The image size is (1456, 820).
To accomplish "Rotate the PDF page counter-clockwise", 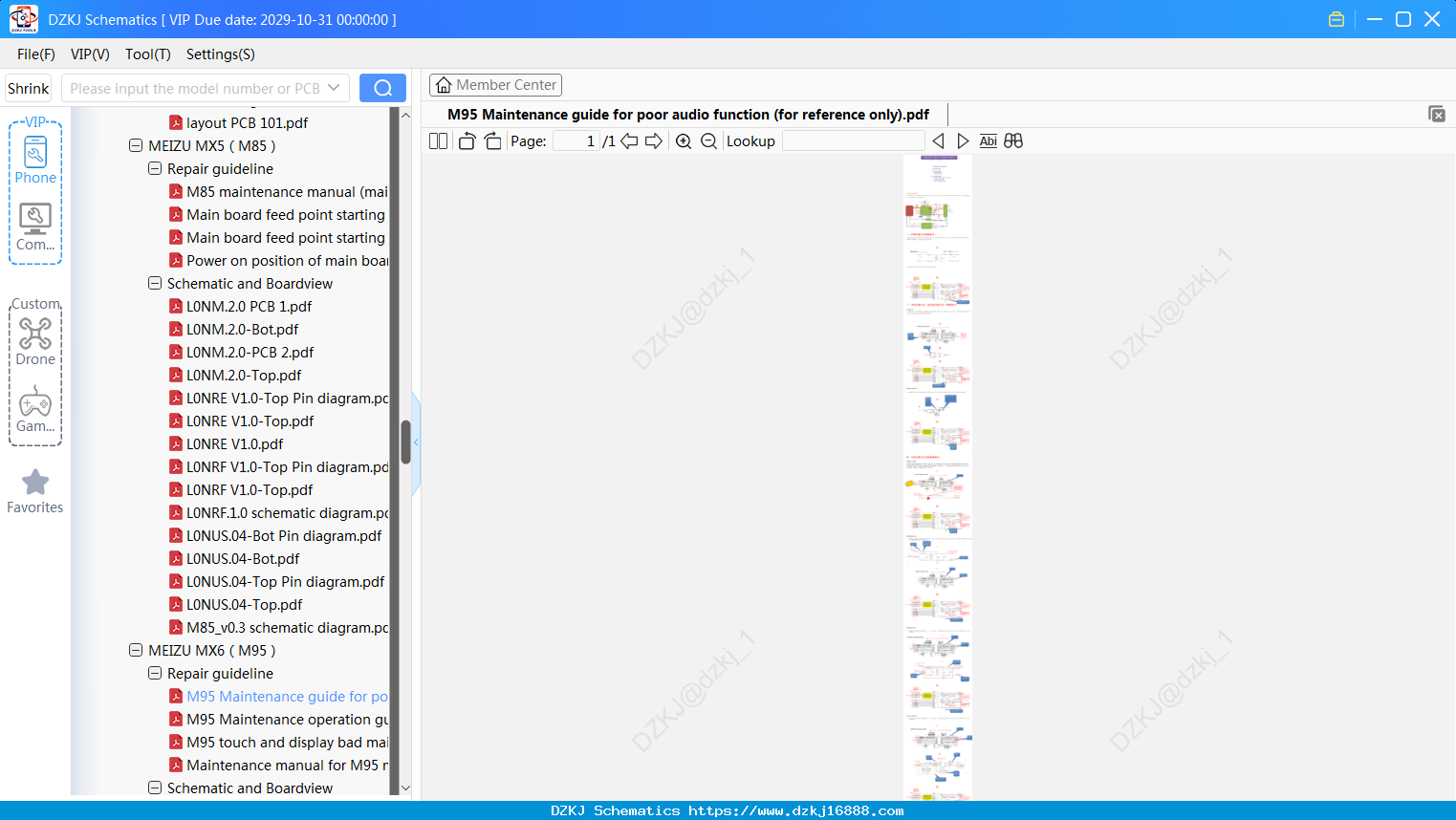I will tap(467, 141).
